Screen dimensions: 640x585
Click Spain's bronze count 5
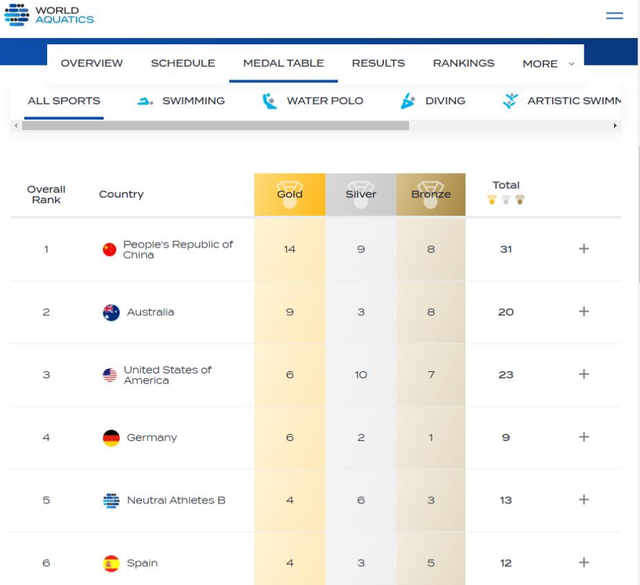click(431, 563)
